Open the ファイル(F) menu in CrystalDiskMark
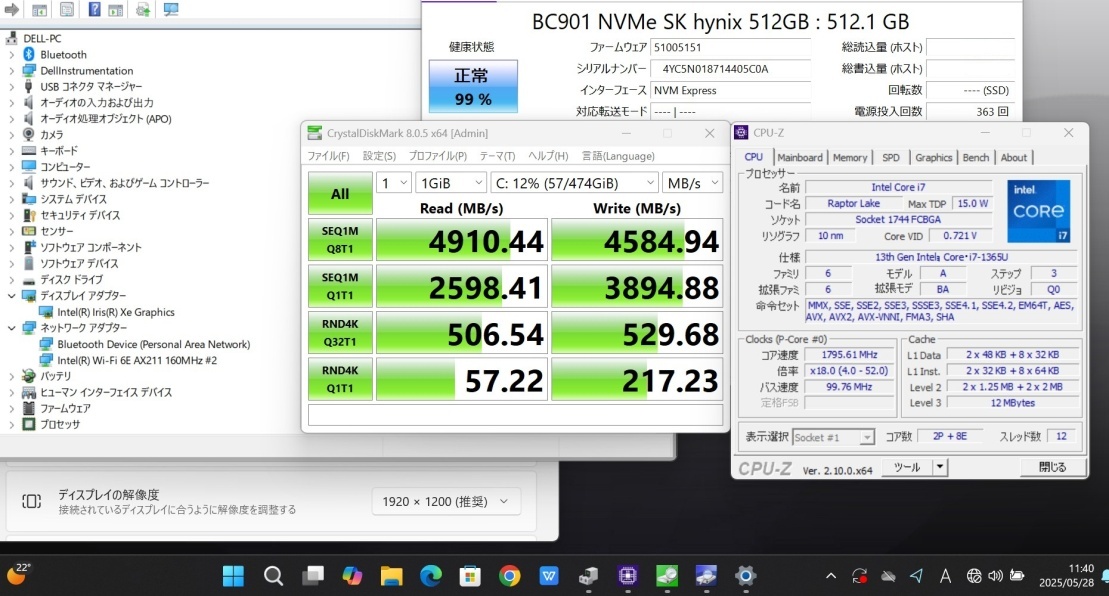 (x=328, y=156)
